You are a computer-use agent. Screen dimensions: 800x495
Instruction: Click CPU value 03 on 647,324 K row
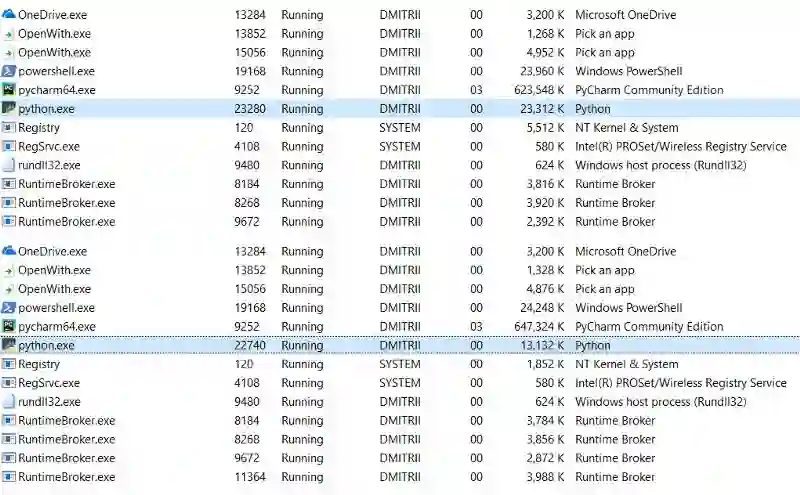[x=476, y=327]
